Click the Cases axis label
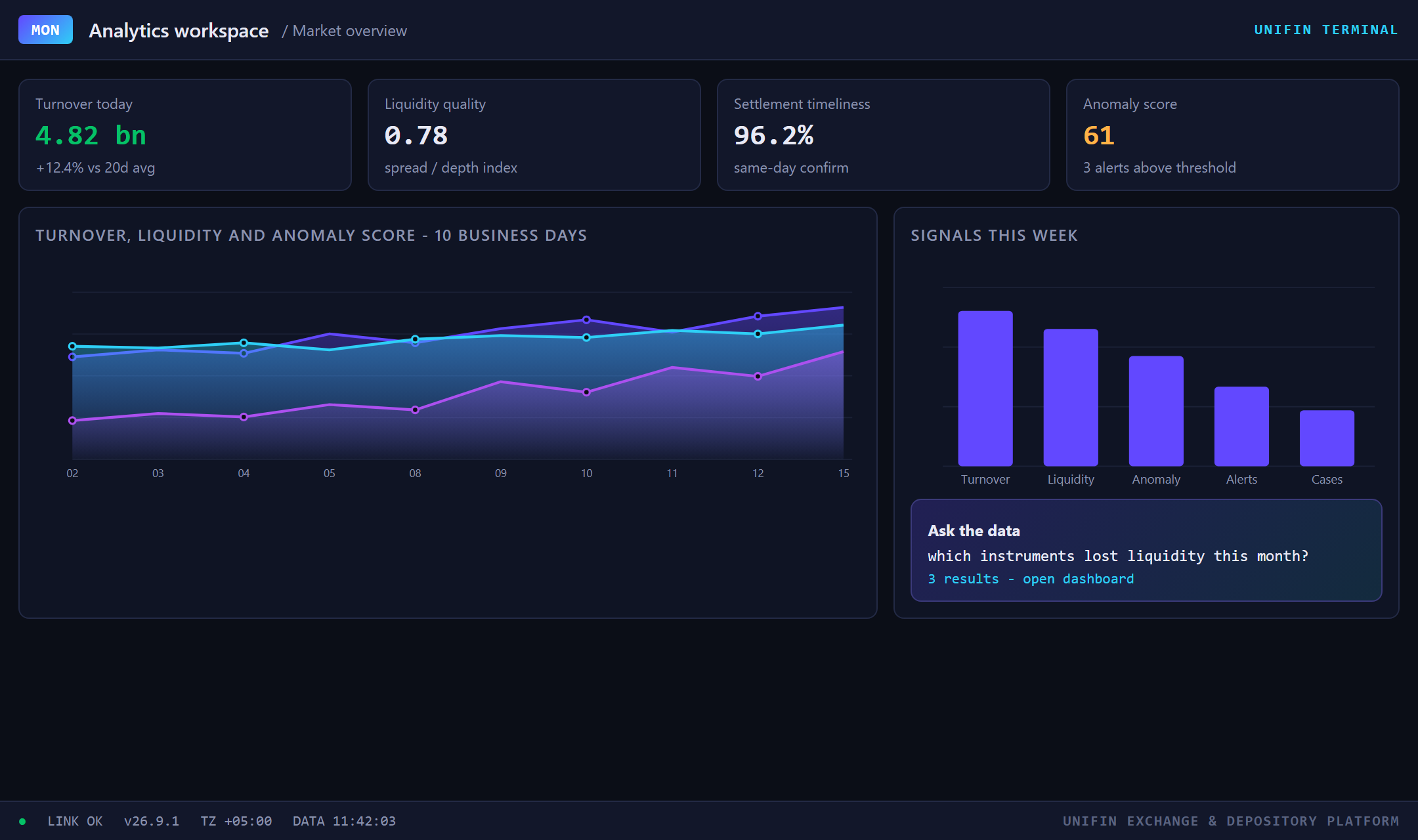 click(x=1327, y=480)
